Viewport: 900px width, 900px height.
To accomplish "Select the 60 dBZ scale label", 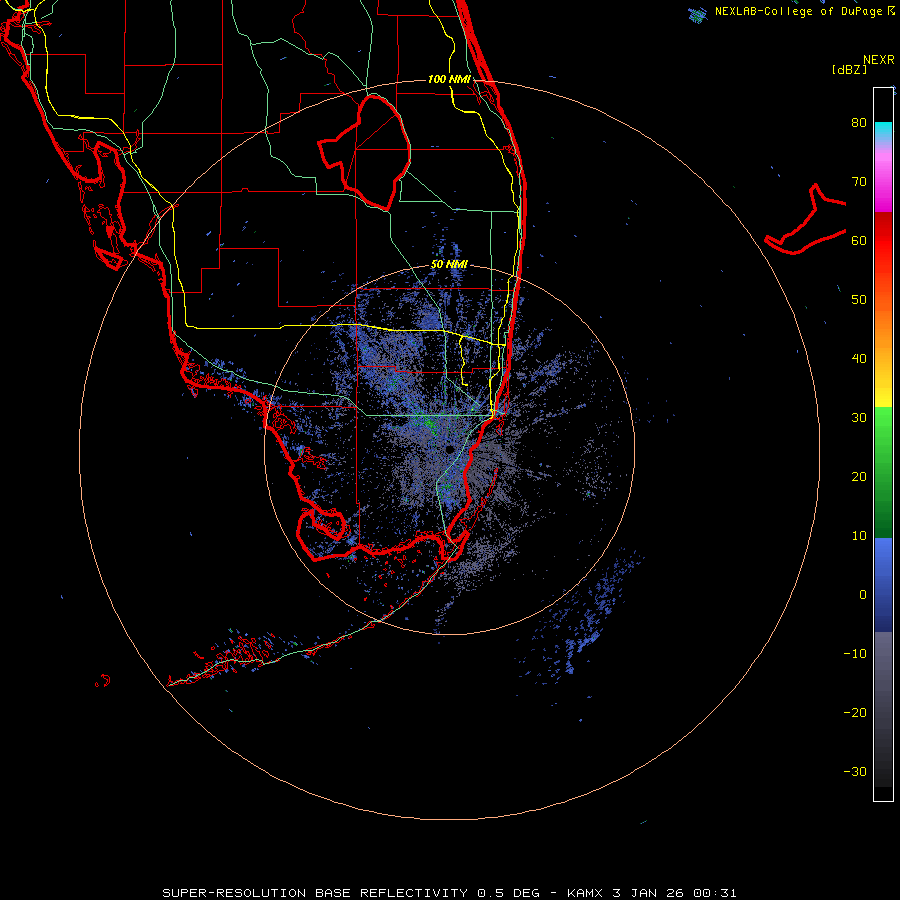I will click(859, 240).
